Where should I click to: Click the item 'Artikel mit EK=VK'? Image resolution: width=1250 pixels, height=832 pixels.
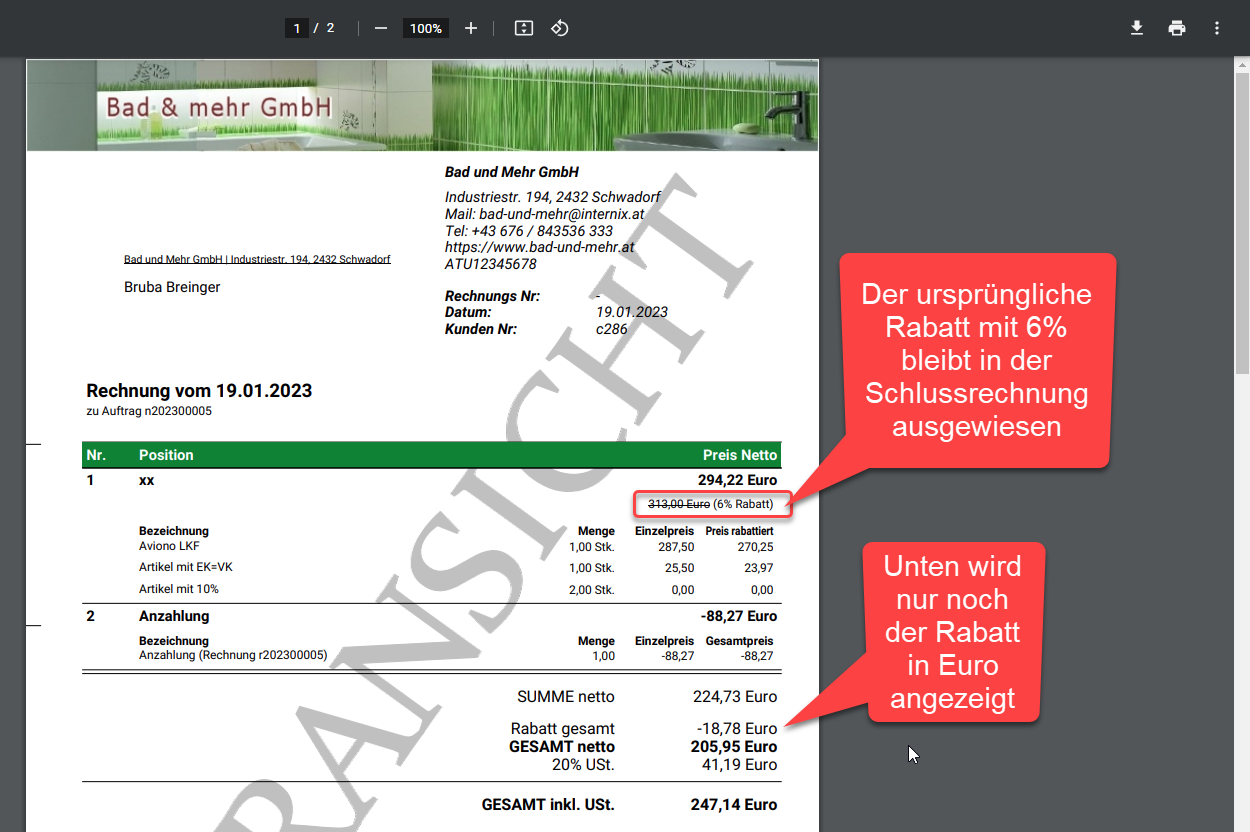[185, 567]
